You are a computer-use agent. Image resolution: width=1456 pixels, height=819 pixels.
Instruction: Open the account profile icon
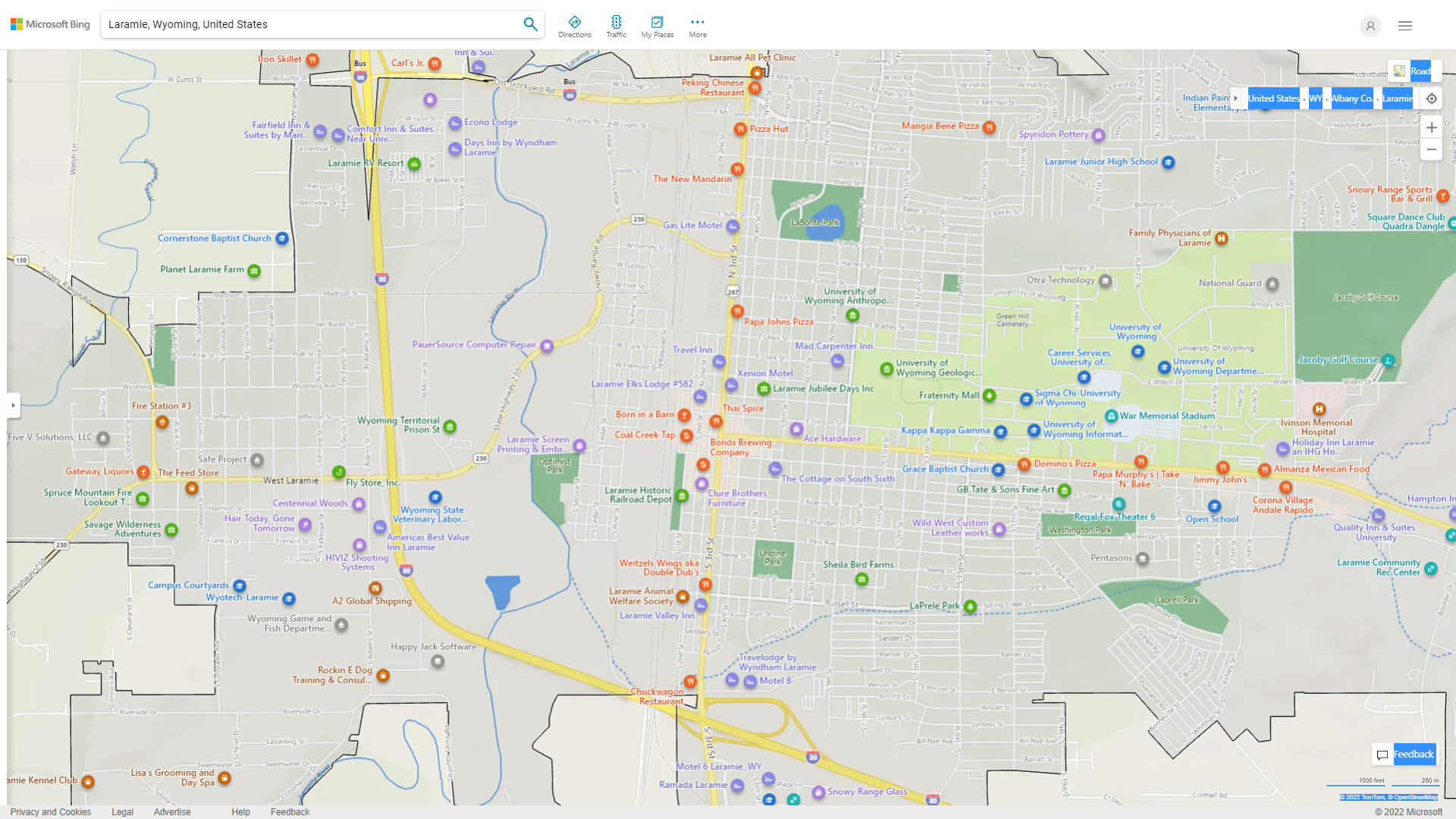tap(1370, 26)
